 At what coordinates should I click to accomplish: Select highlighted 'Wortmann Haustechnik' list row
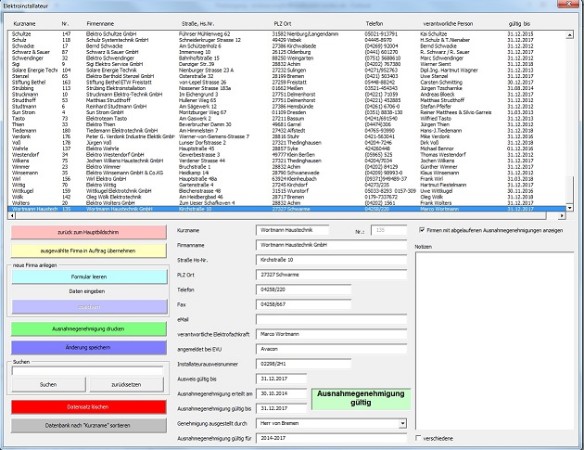(x=286, y=209)
